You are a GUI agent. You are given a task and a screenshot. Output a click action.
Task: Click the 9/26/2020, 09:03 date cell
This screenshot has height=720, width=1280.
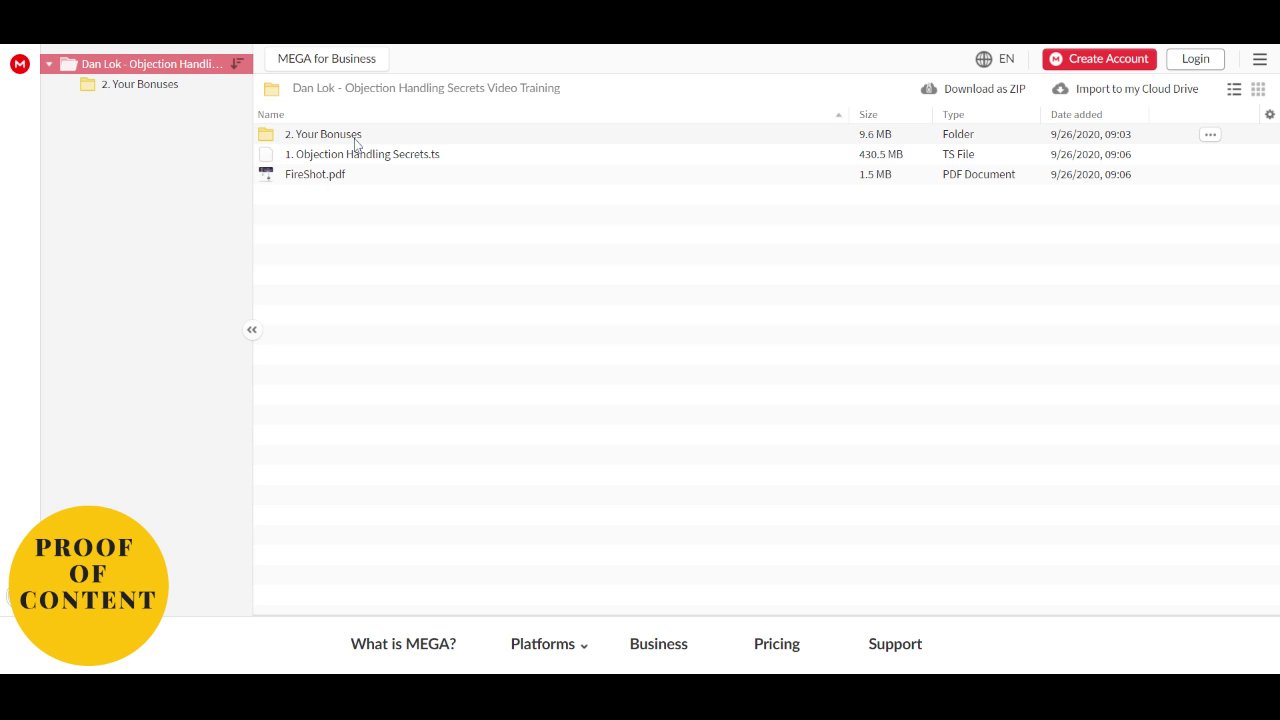[1090, 134]
